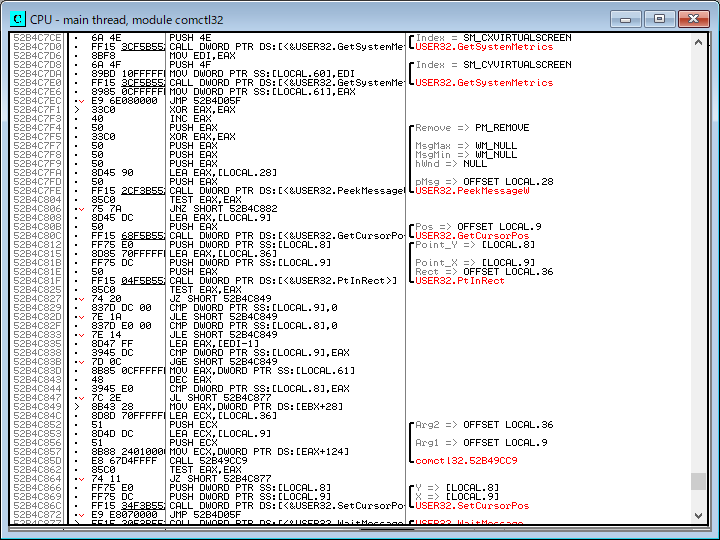Click the scrollbar down arrow
Image resolution: width=720 pixels, height=540 pixels.
click(x=698, y=515)
